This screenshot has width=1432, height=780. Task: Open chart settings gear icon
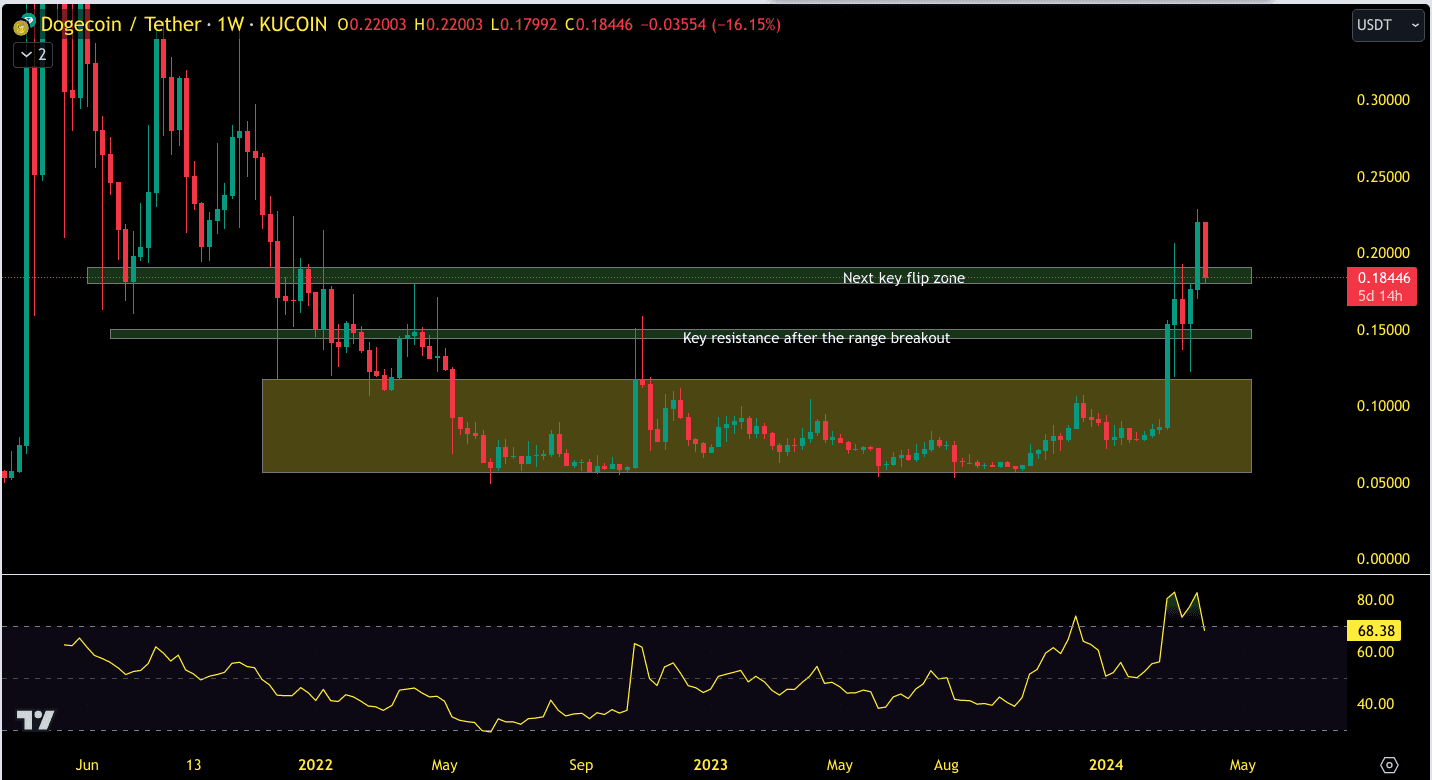(1389, 765)
